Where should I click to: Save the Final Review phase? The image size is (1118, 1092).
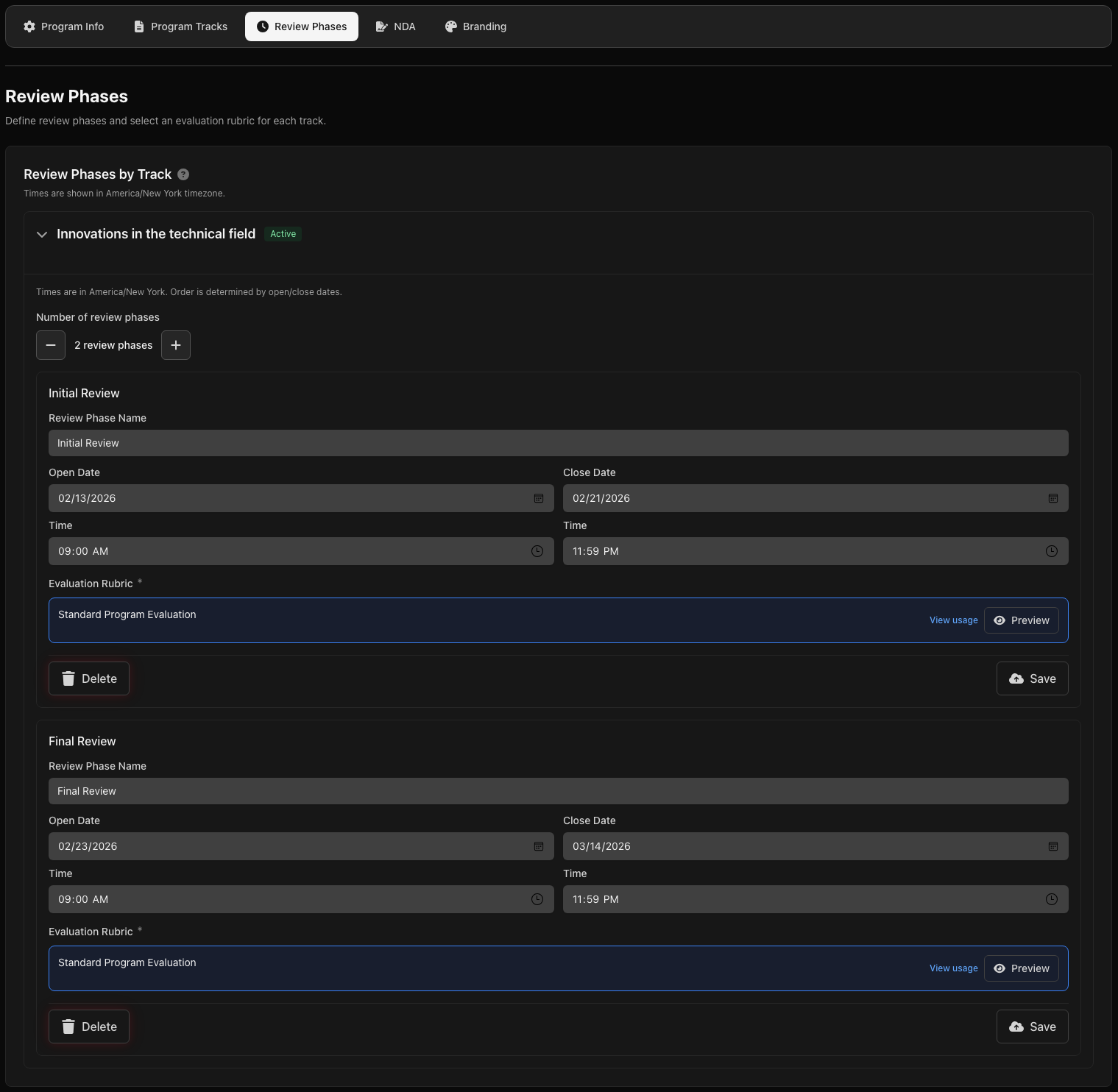click(x=1032, y=1027)
